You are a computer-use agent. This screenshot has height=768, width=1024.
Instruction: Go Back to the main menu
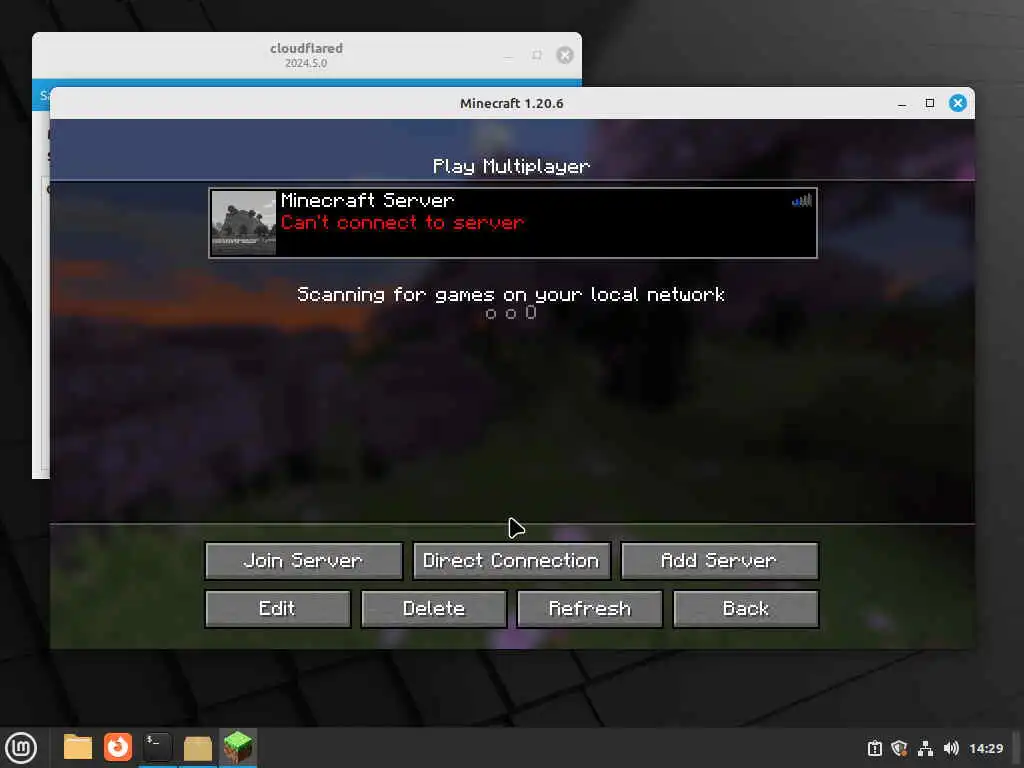pyautogui.click(x=746, y=609)
